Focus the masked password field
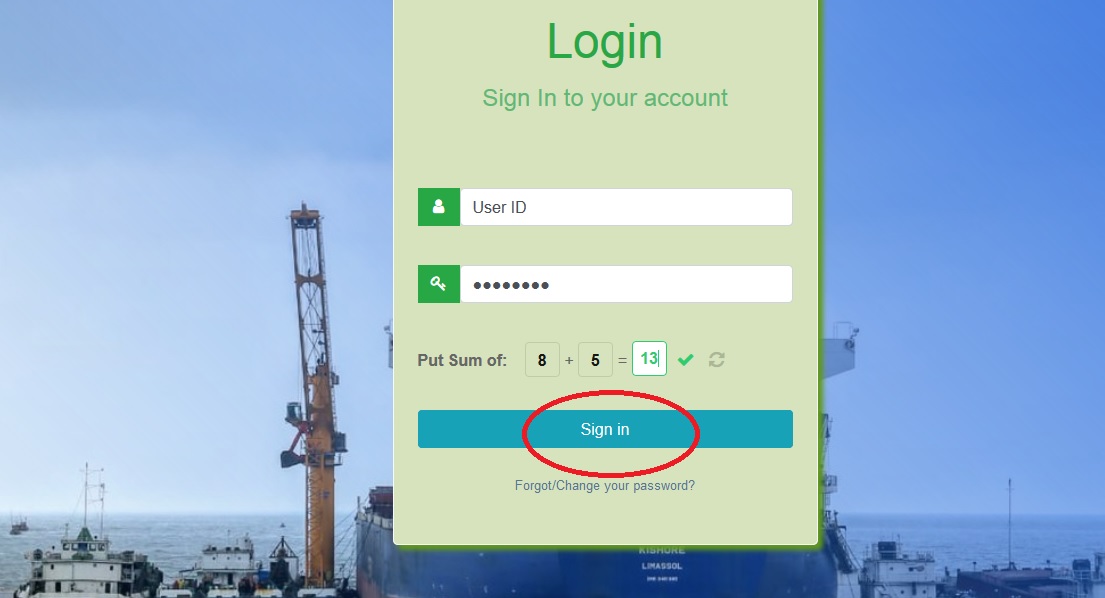 pyautogui.click(x=626, y=284)
